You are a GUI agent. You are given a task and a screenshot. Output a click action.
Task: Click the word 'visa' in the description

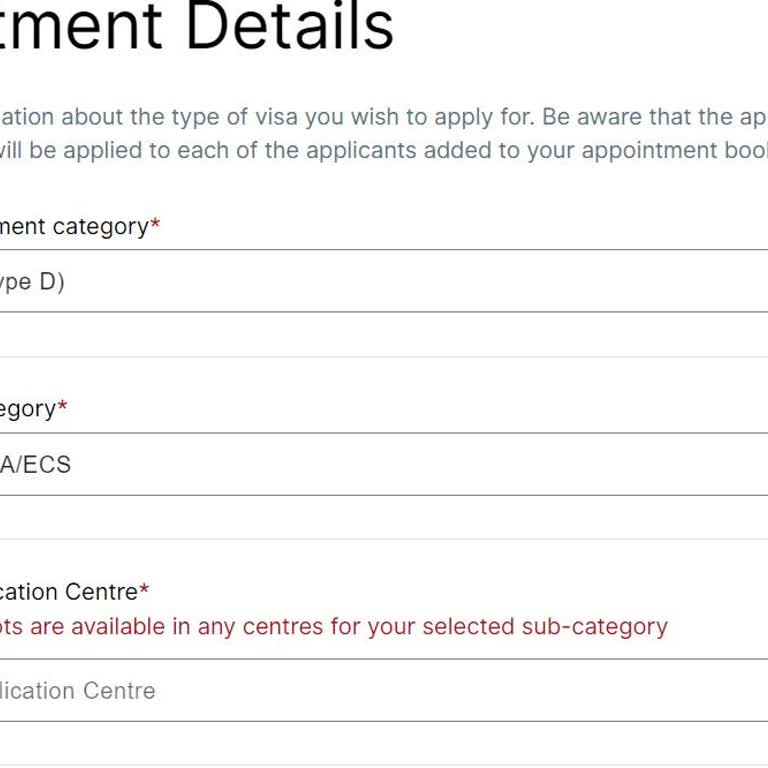point(274,117)
